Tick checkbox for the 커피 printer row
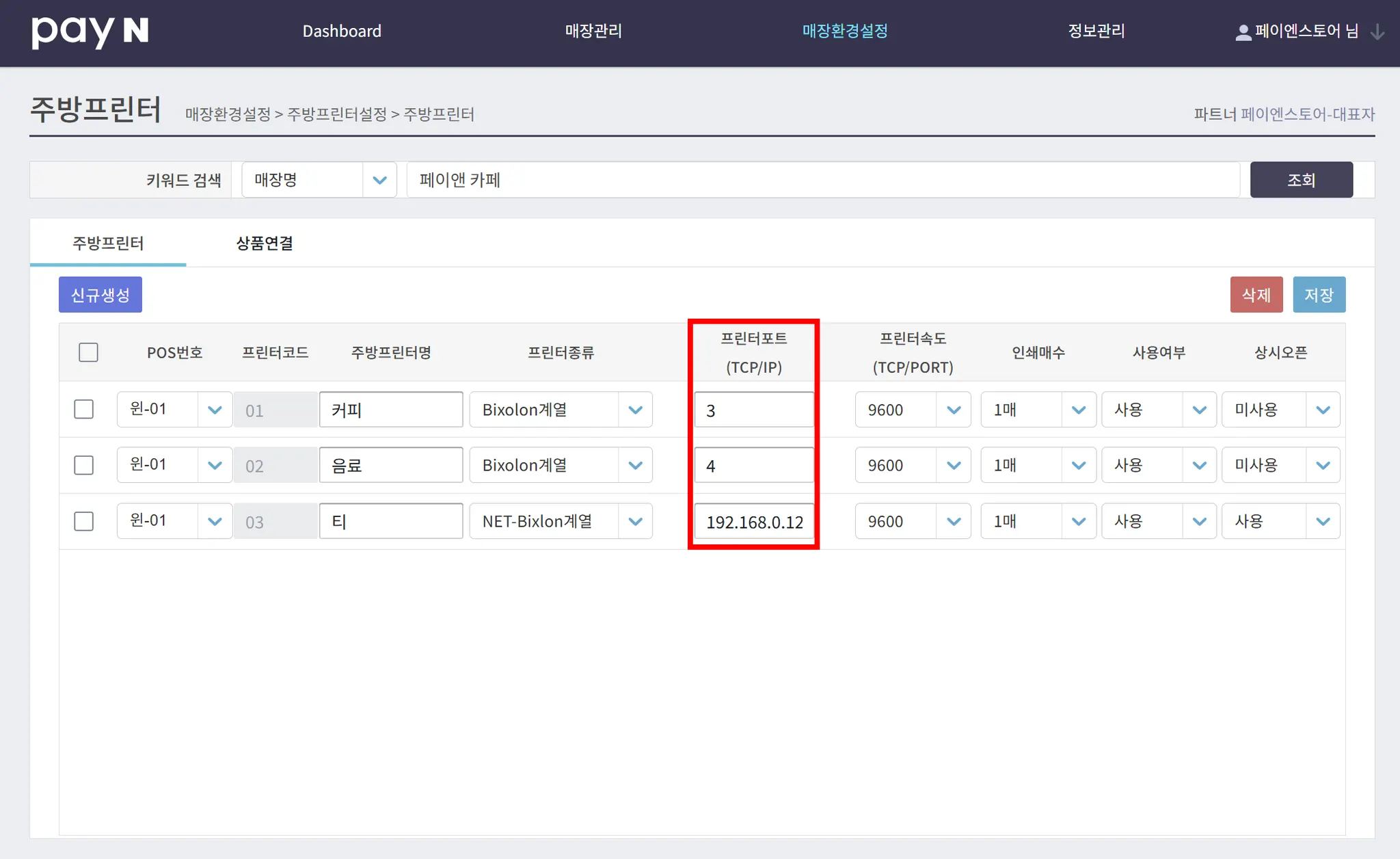The width and height of the screenshot is (1400, 859). click(83, 410)
